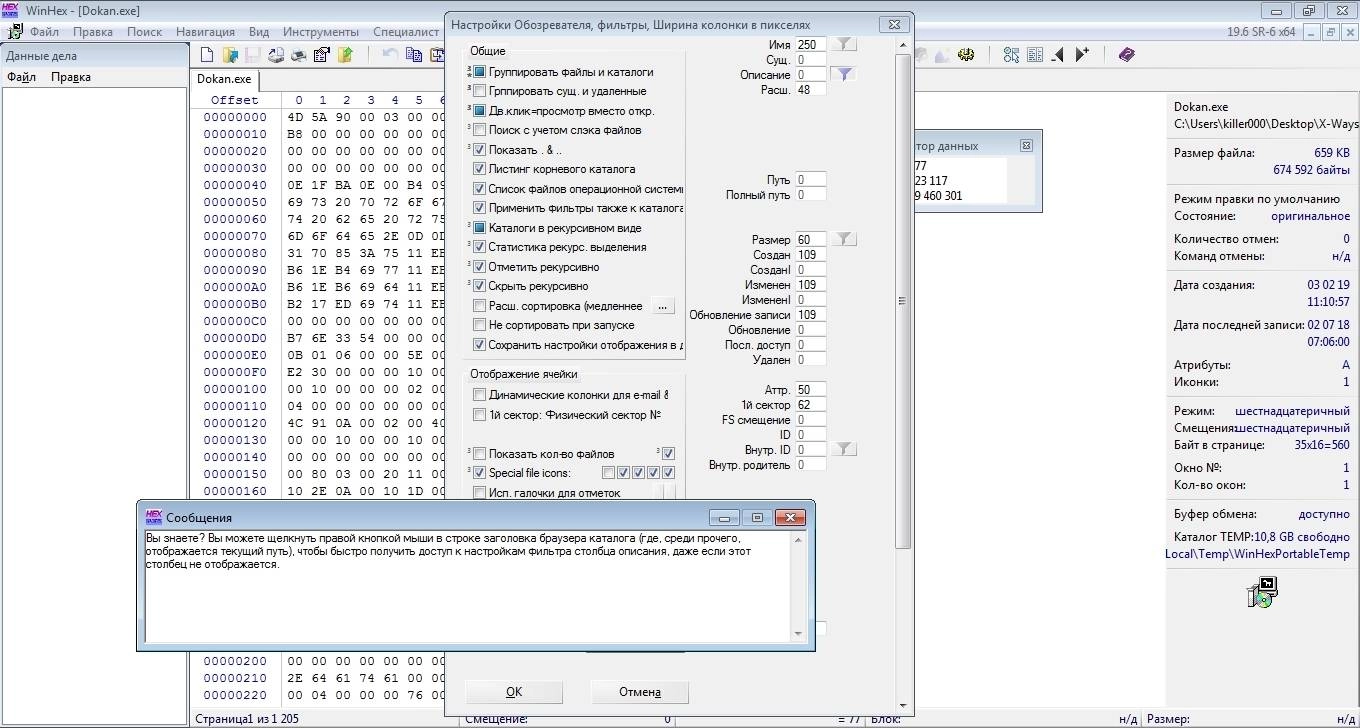1360x728 pixels.
Task: Click the Copy block toolbar icon
Action: [413, 55]
